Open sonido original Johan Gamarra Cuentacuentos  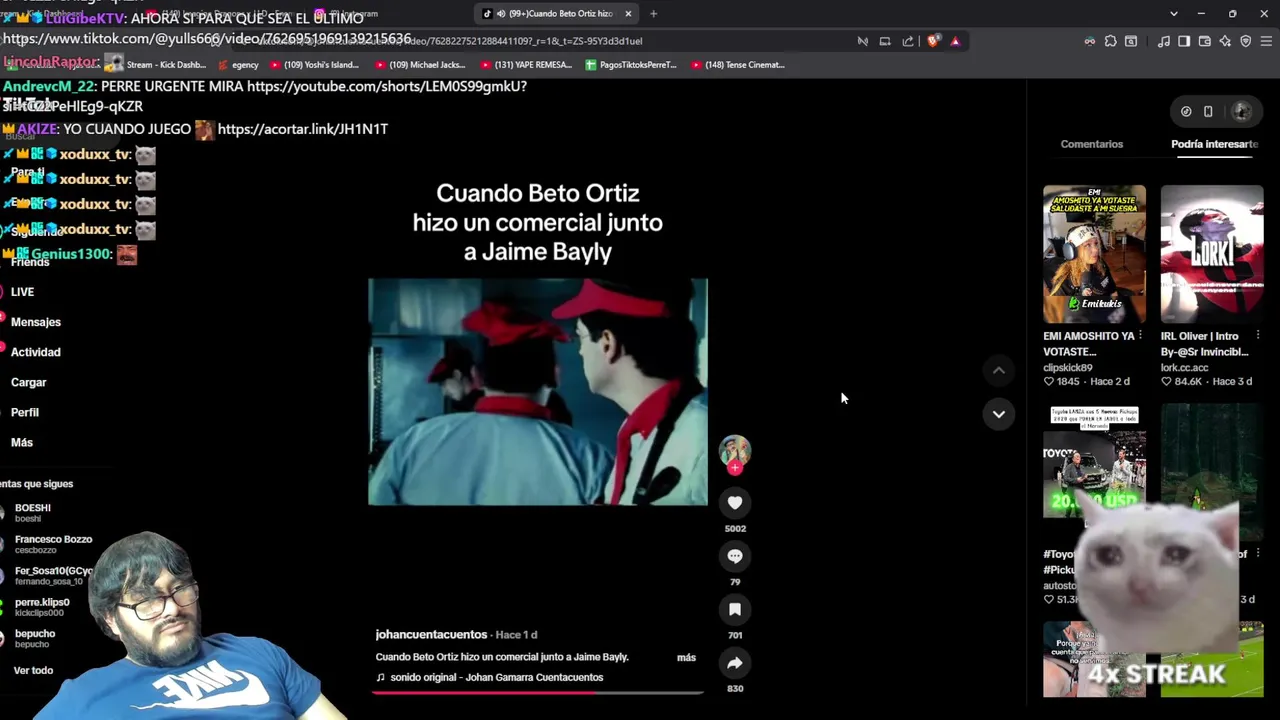click(497, 677)
